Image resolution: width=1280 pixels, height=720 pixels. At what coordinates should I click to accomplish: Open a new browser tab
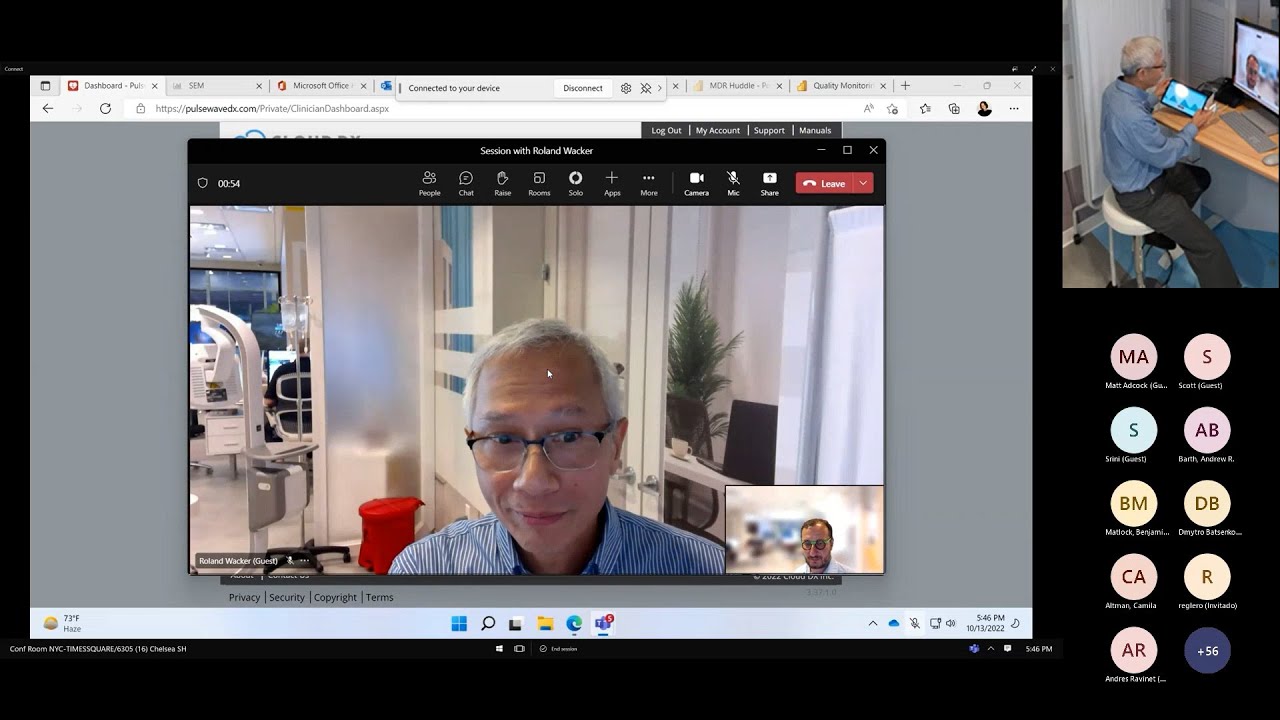905,86
